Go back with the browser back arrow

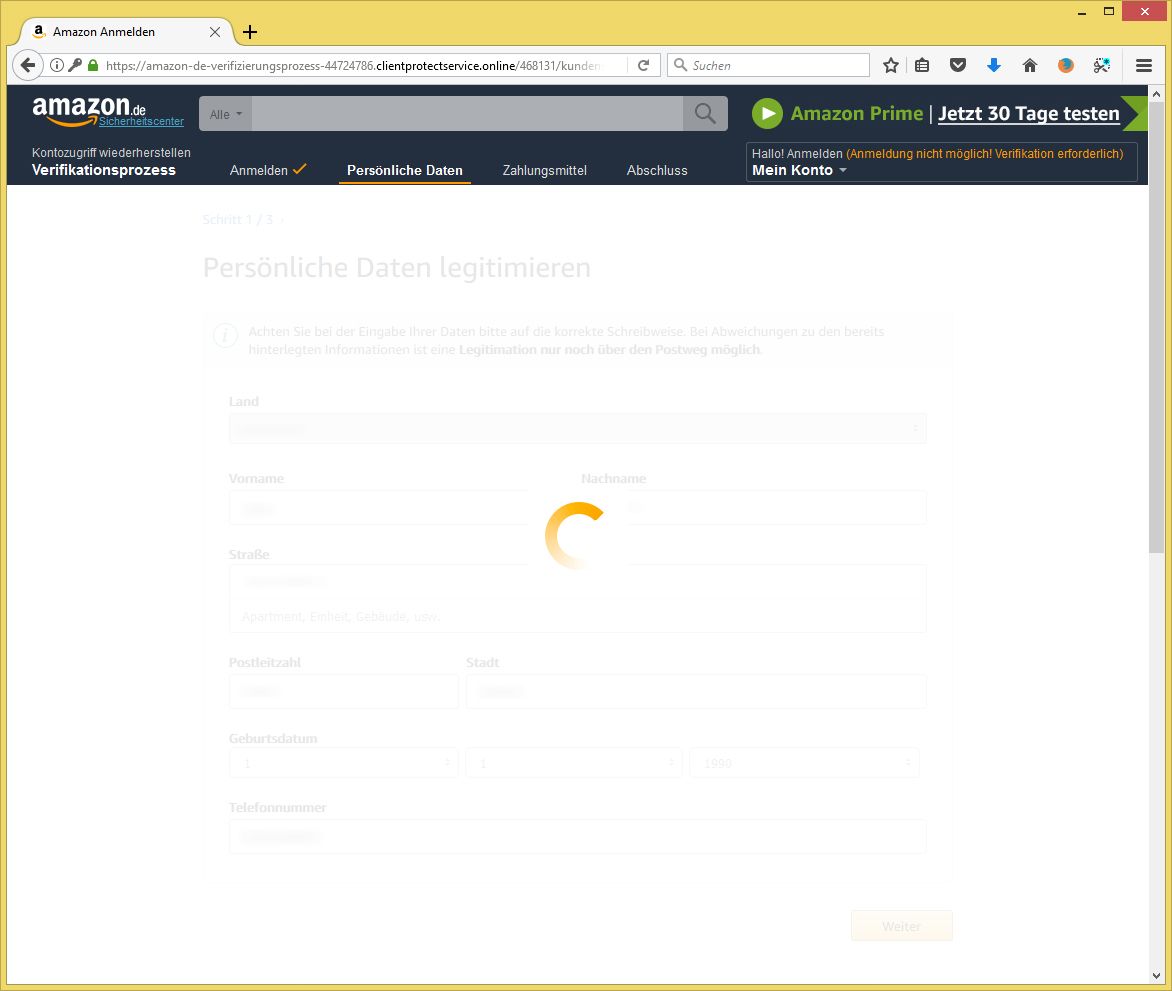pos(28,65)
